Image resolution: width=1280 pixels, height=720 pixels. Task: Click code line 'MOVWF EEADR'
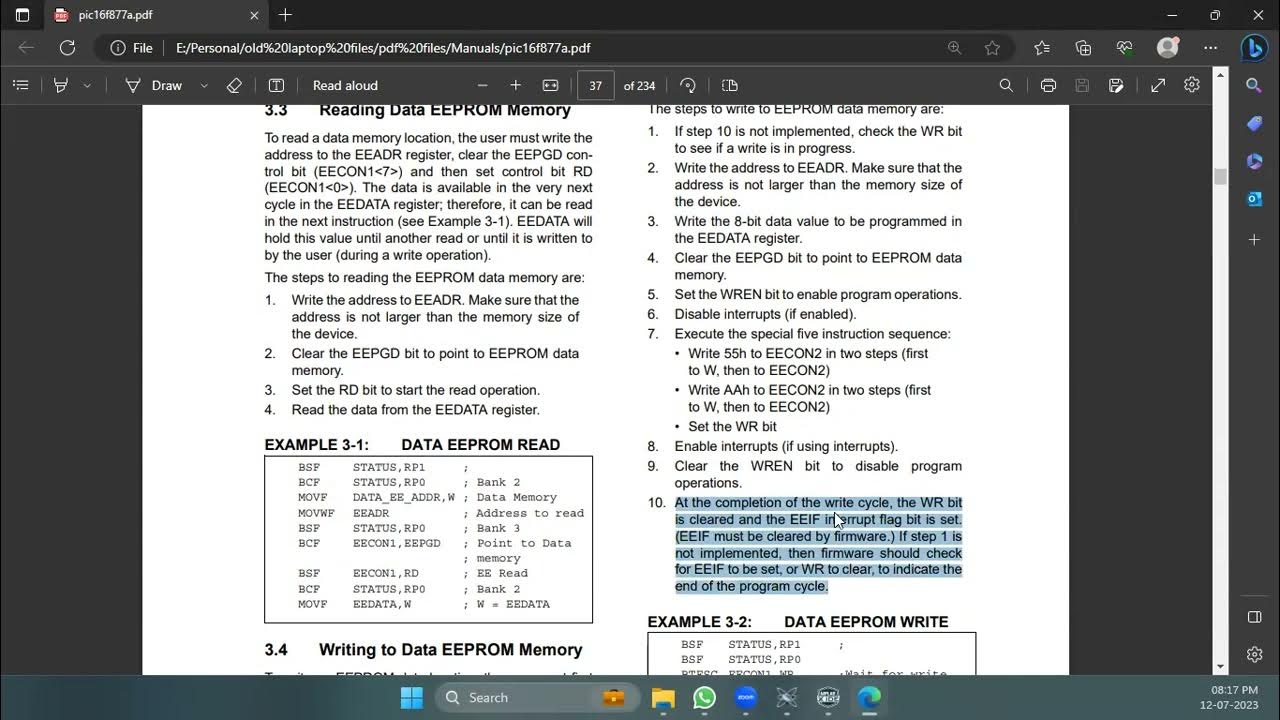pos(343,513)
